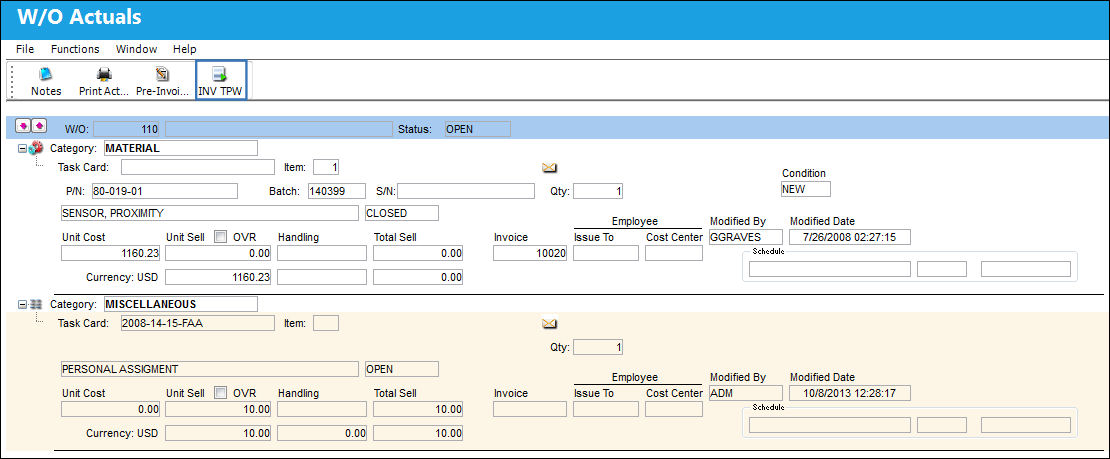Click the SENSOR, PROXIMITY description field

click(x=210, y=212)
